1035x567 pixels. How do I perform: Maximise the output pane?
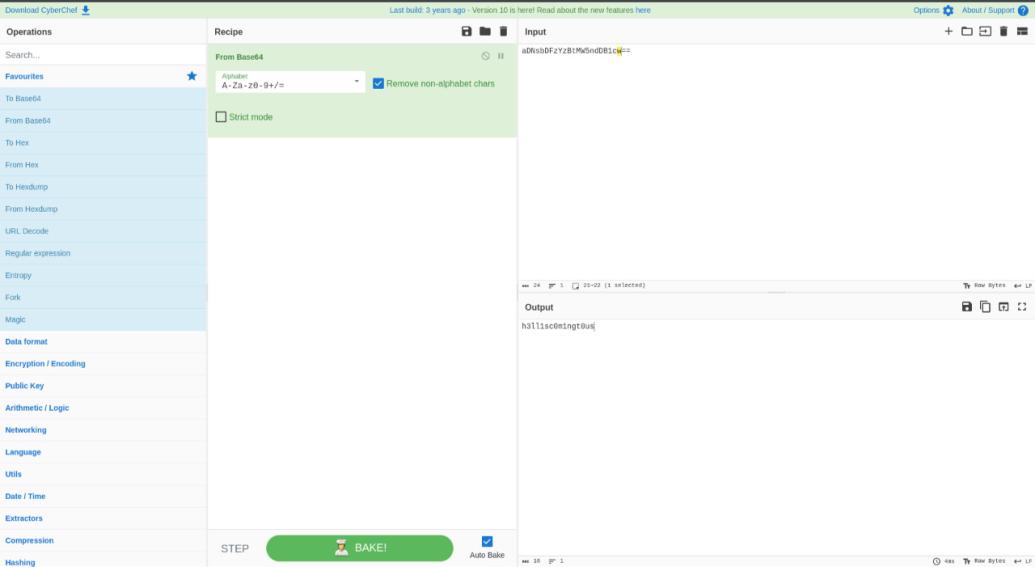(x=1022, y=306)
